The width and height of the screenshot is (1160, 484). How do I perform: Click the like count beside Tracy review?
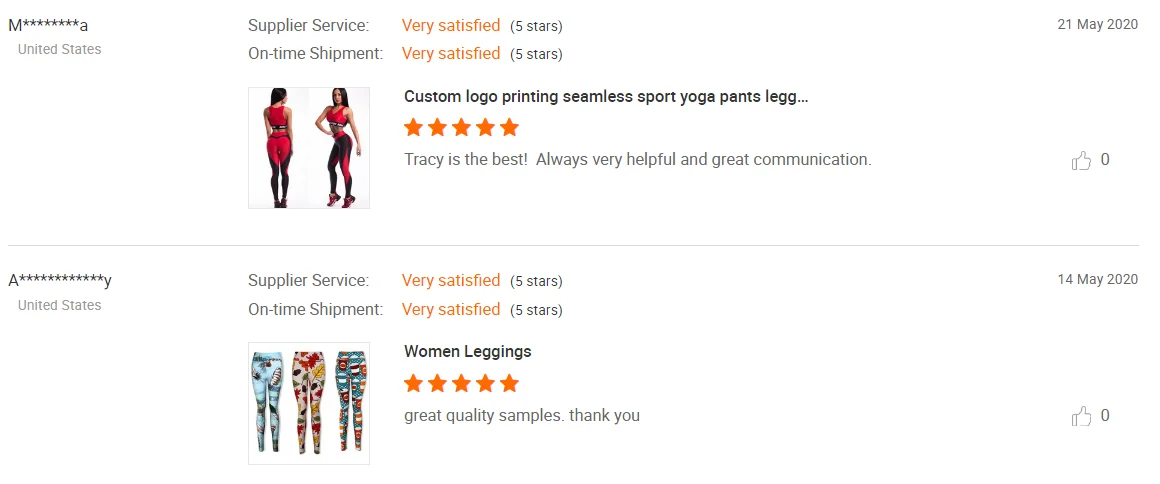pyautogui.click(x=1105, y=159)
